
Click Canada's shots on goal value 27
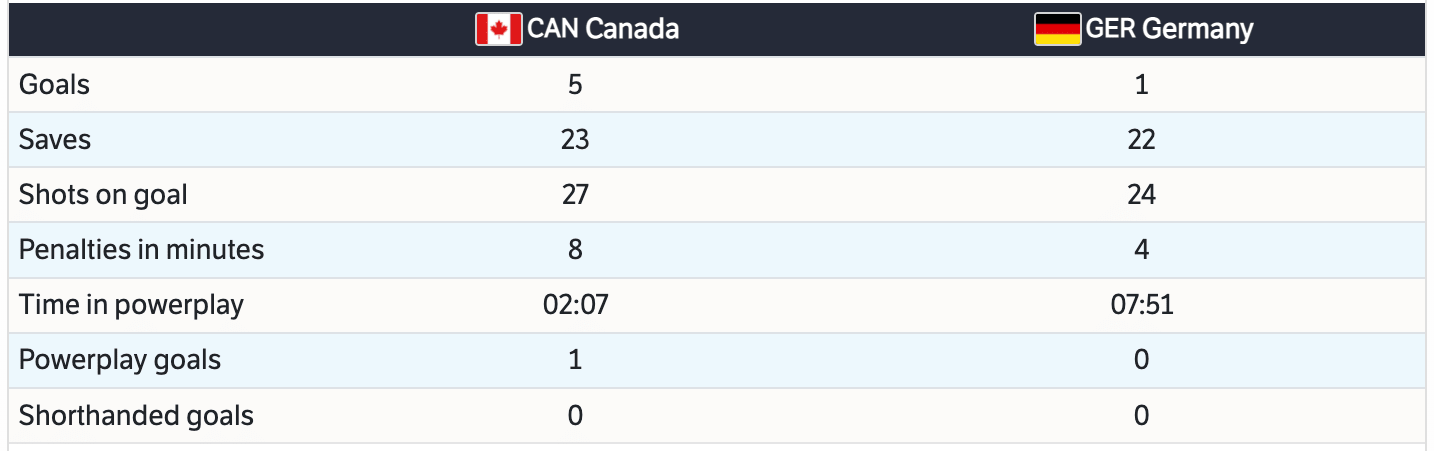pos(575,195)
